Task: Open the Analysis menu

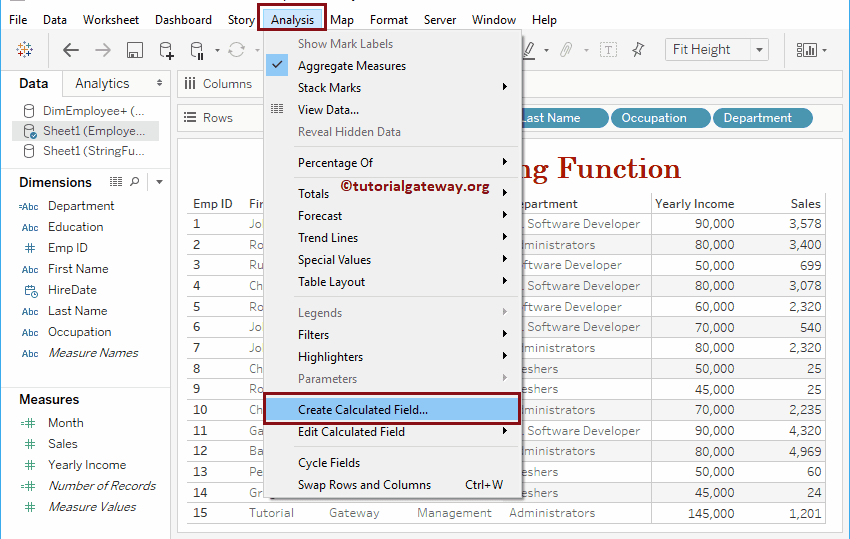Action: tap(292, 20)
